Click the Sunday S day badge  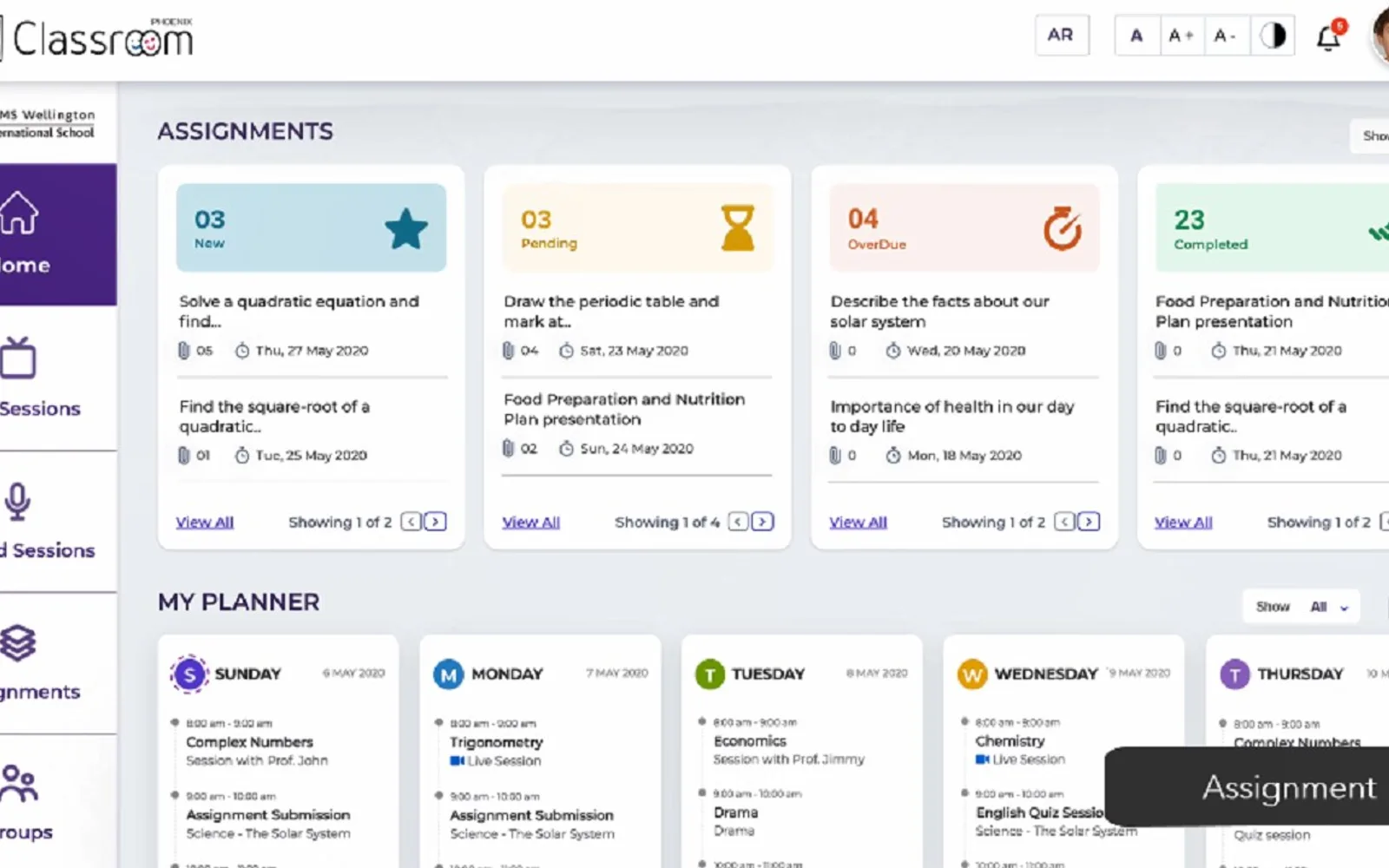189,674
